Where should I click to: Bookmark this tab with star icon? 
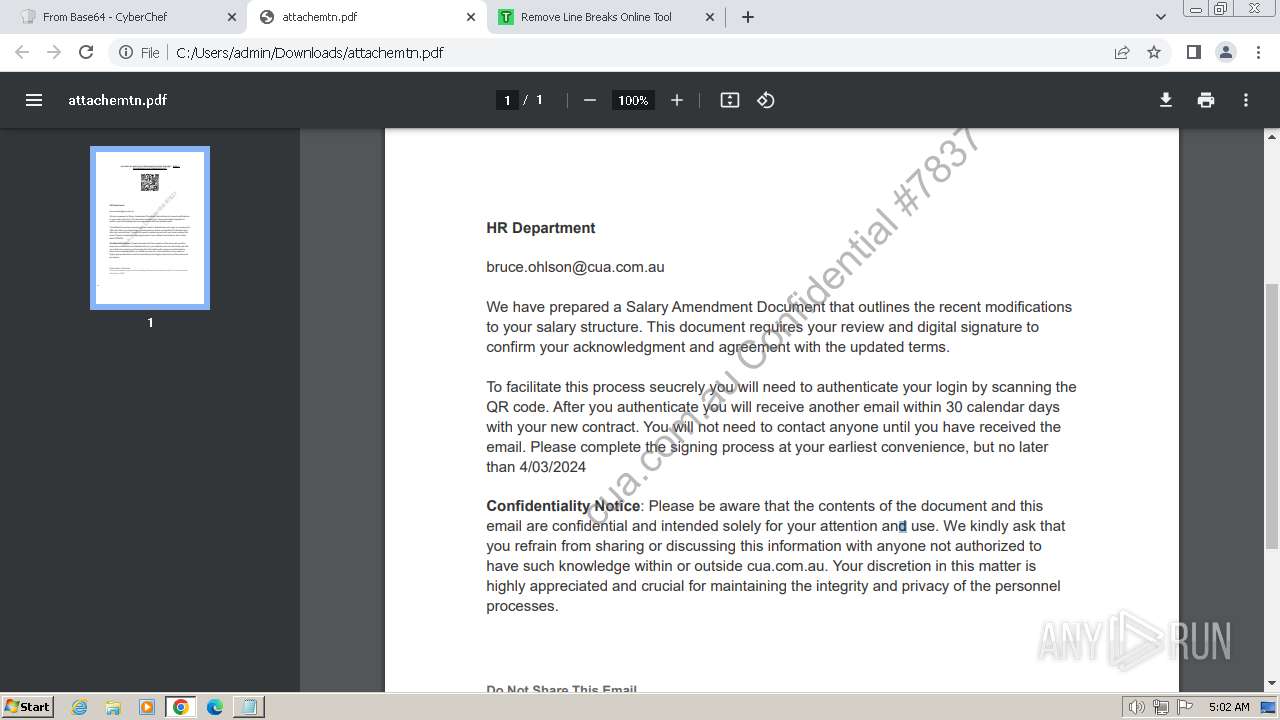click(1154, 52)
